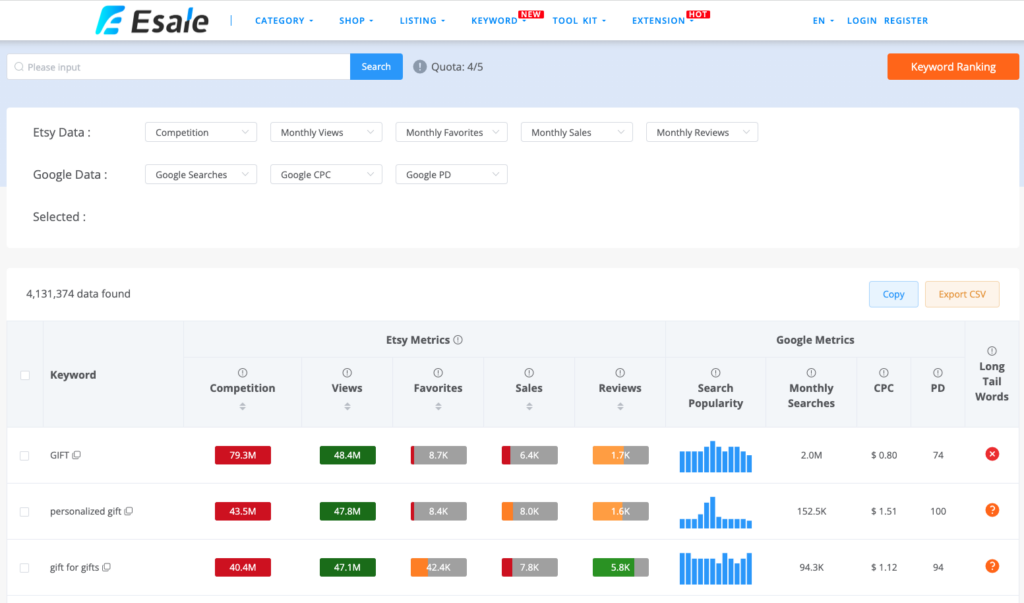Click the info icon next to Quota 4/5
The image size is (1024, 603).
(x=421, y=66)
